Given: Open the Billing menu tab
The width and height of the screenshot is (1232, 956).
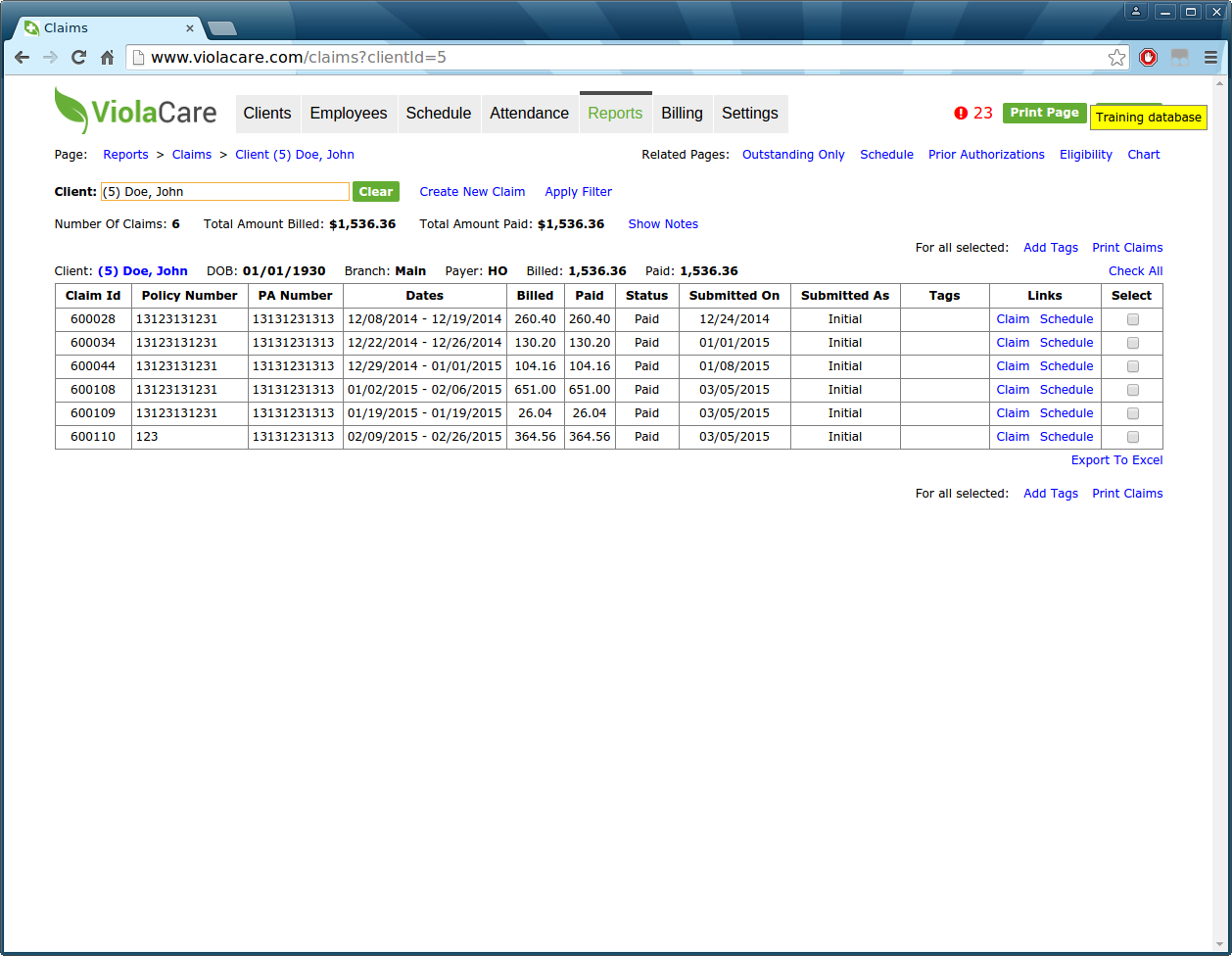Looking at the screenshot, I should 682,114.
